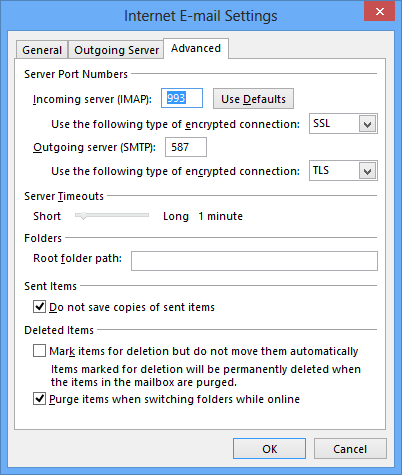The image size is (402, 475).
Task: Select the Advanced tab
Action: click(x=196, y=48)
